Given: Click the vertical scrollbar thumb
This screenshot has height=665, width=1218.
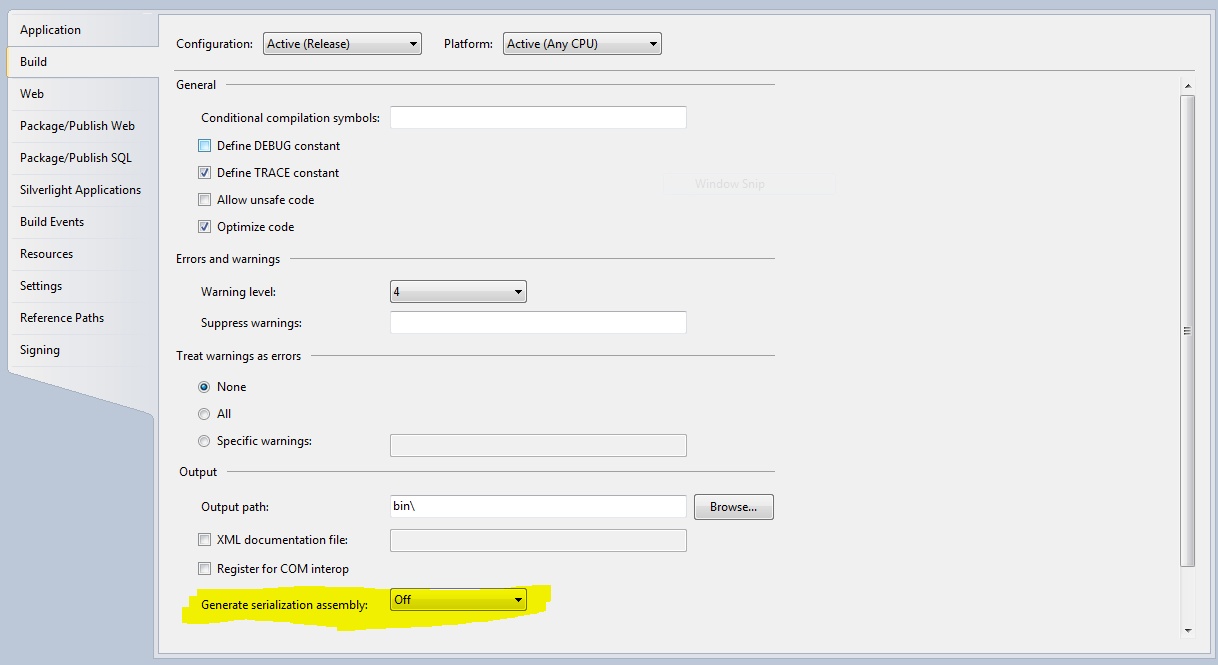Looking at the screenshot, I should 1188,330.
